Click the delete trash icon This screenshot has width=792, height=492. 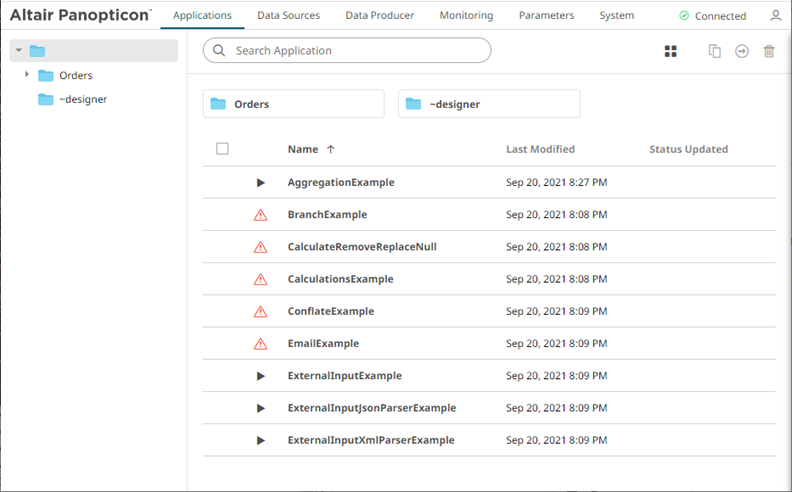coord(769,51)
